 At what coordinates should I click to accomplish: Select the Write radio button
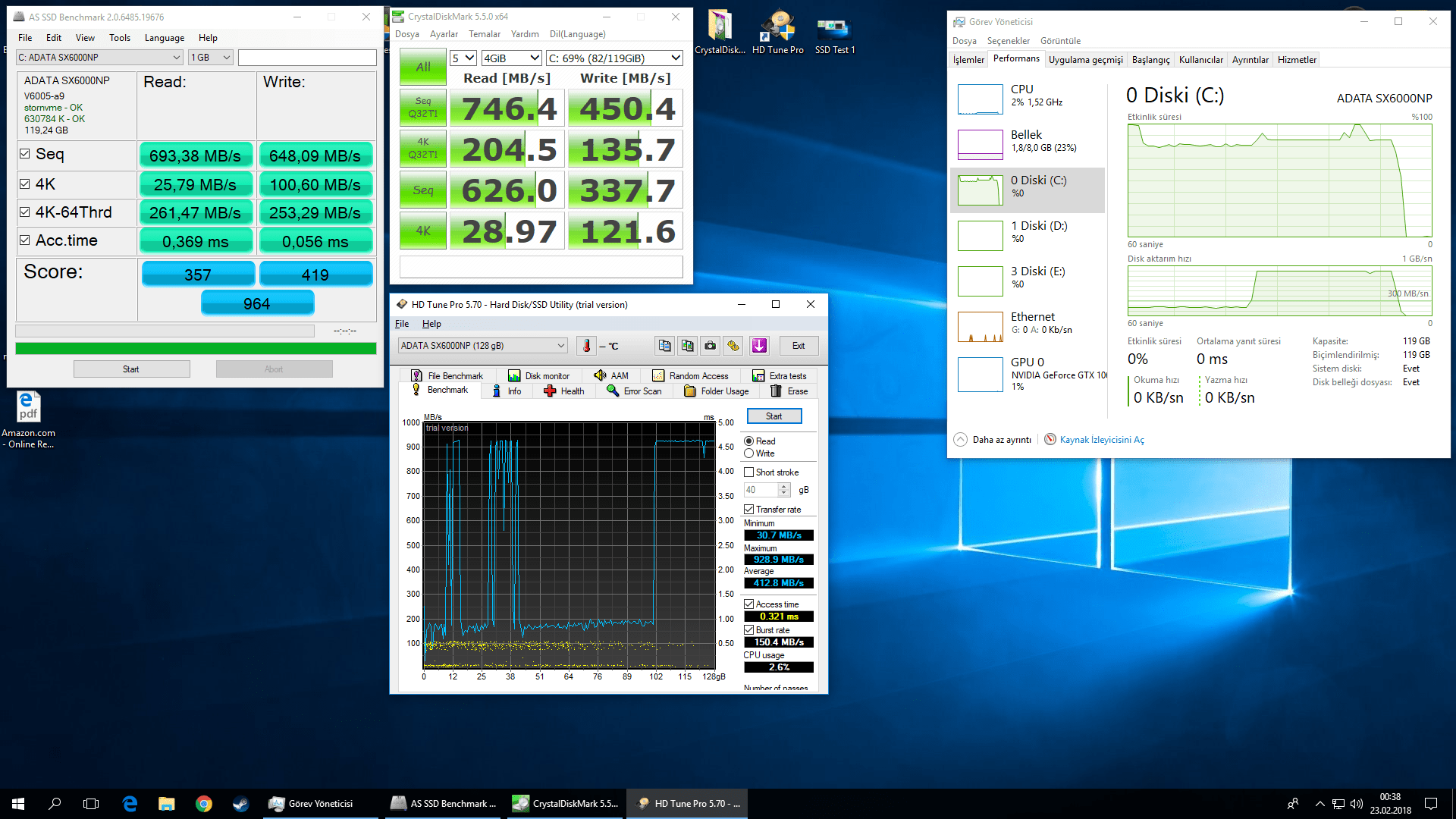pyautogui.click(x=749, y=453)
